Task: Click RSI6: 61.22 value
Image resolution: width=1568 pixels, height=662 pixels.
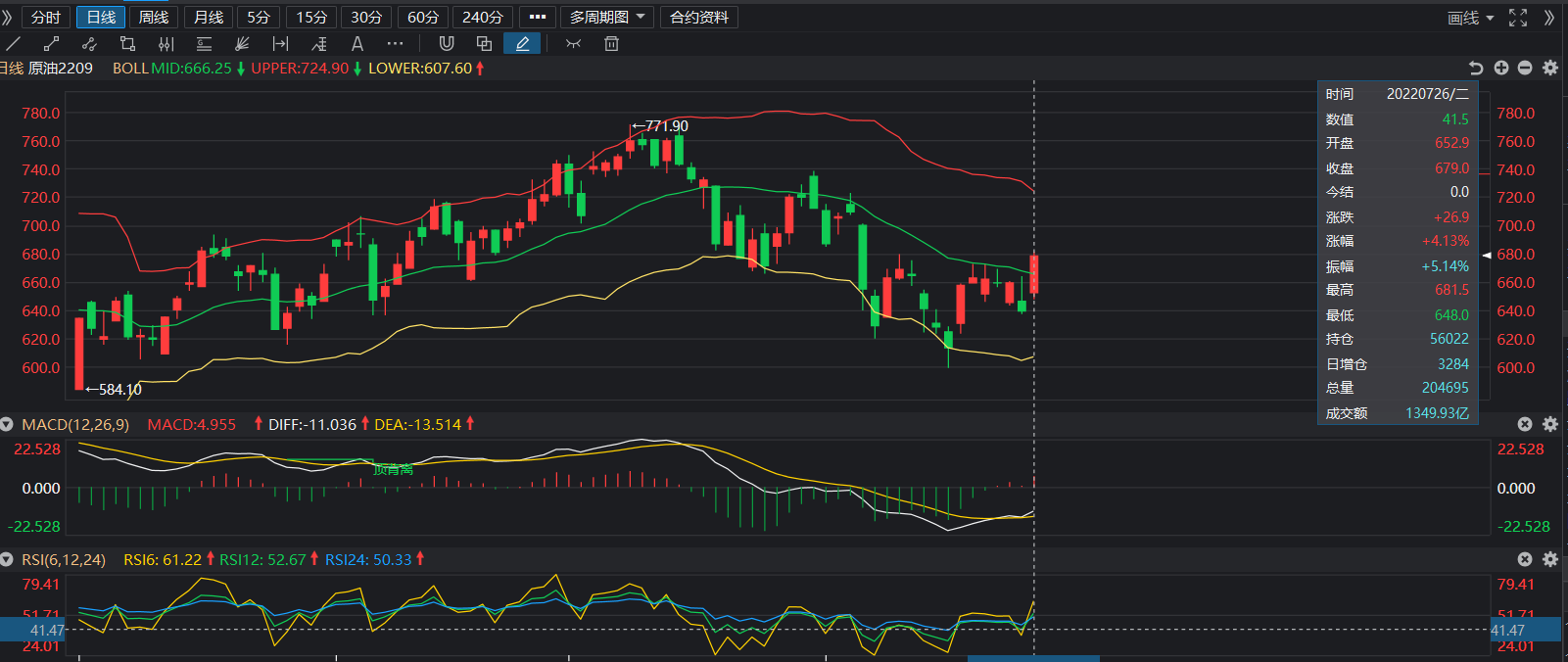Action: point(163,559)
